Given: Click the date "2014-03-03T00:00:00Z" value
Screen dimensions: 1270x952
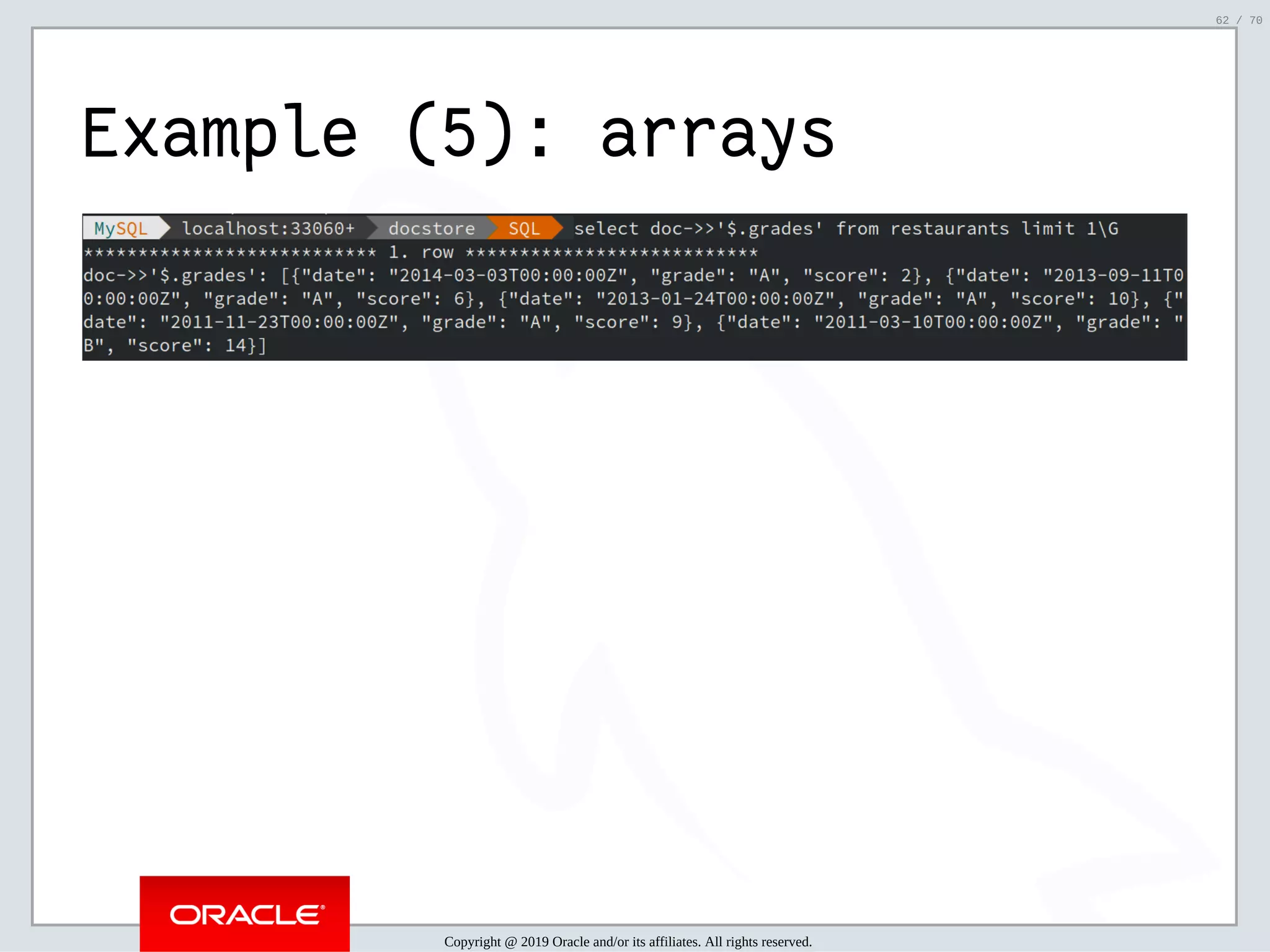Looking at the screenshot, I should click(x=508, y=275).
